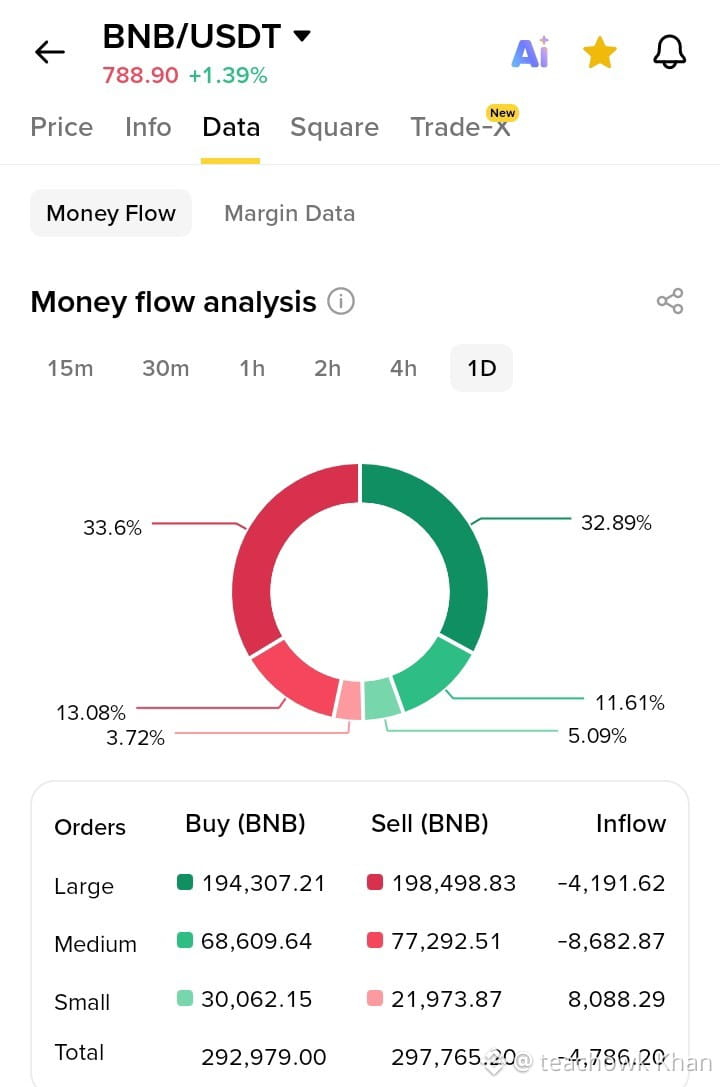Image resolution: width=720 pixels, height=1087 pixels.
Task: Tap the 32.89% green donut segment
Action: (x=444, y=534)
